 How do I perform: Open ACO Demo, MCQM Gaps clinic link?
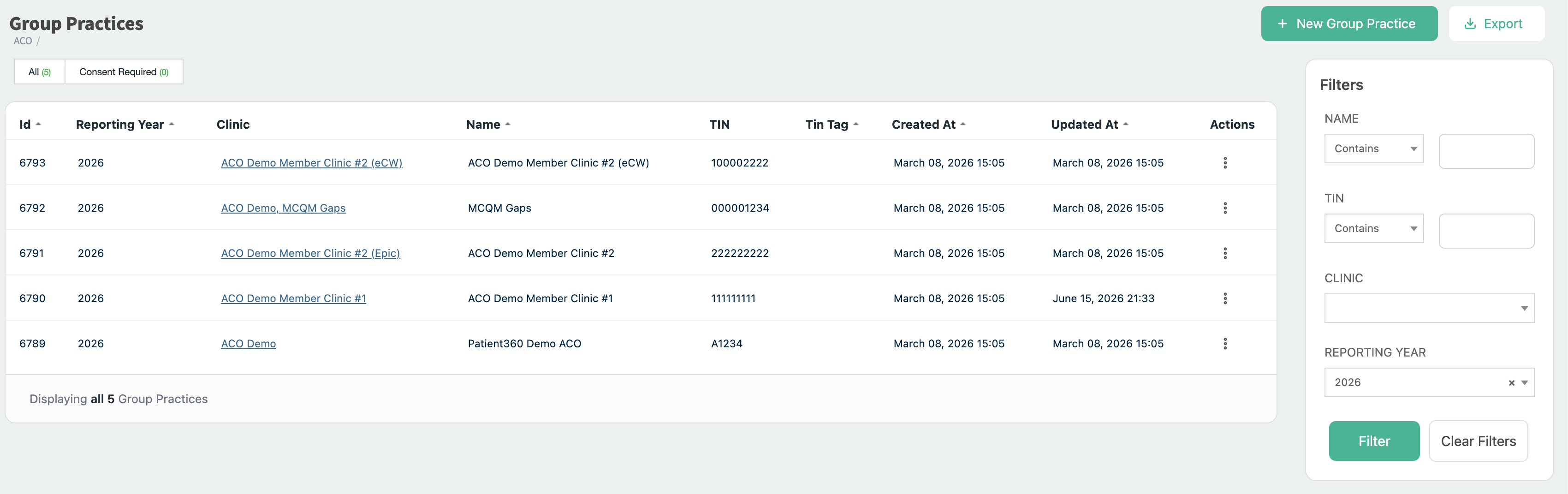(283, 208)
